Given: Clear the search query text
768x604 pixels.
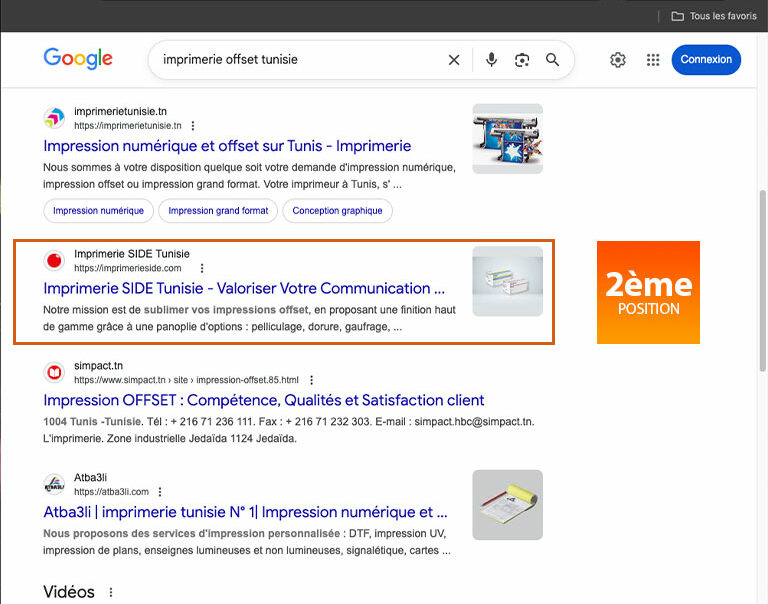Looking at the screenshot, I should (454, 60).
